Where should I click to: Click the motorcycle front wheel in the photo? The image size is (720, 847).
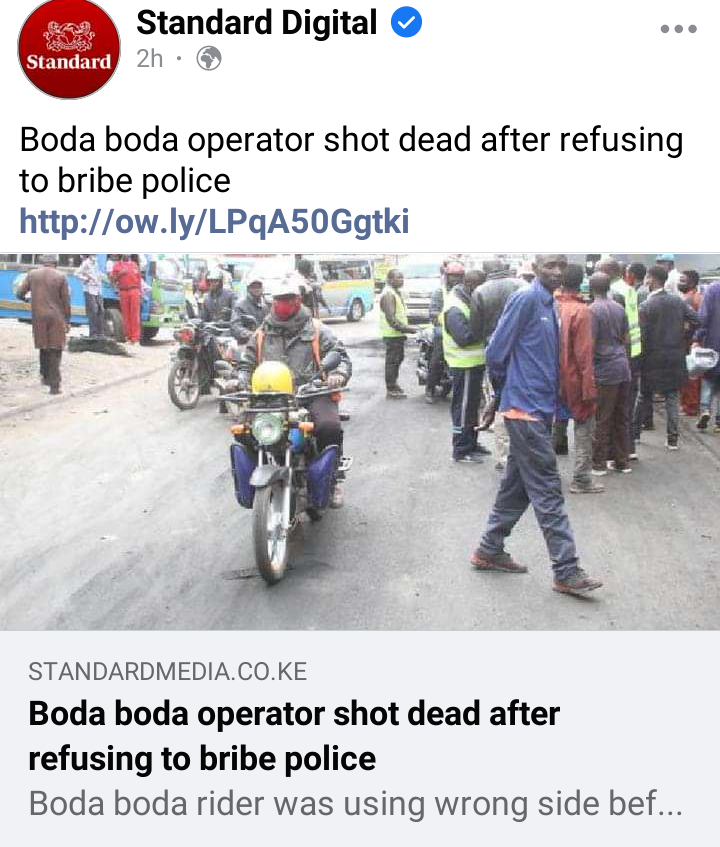[271, 532]
